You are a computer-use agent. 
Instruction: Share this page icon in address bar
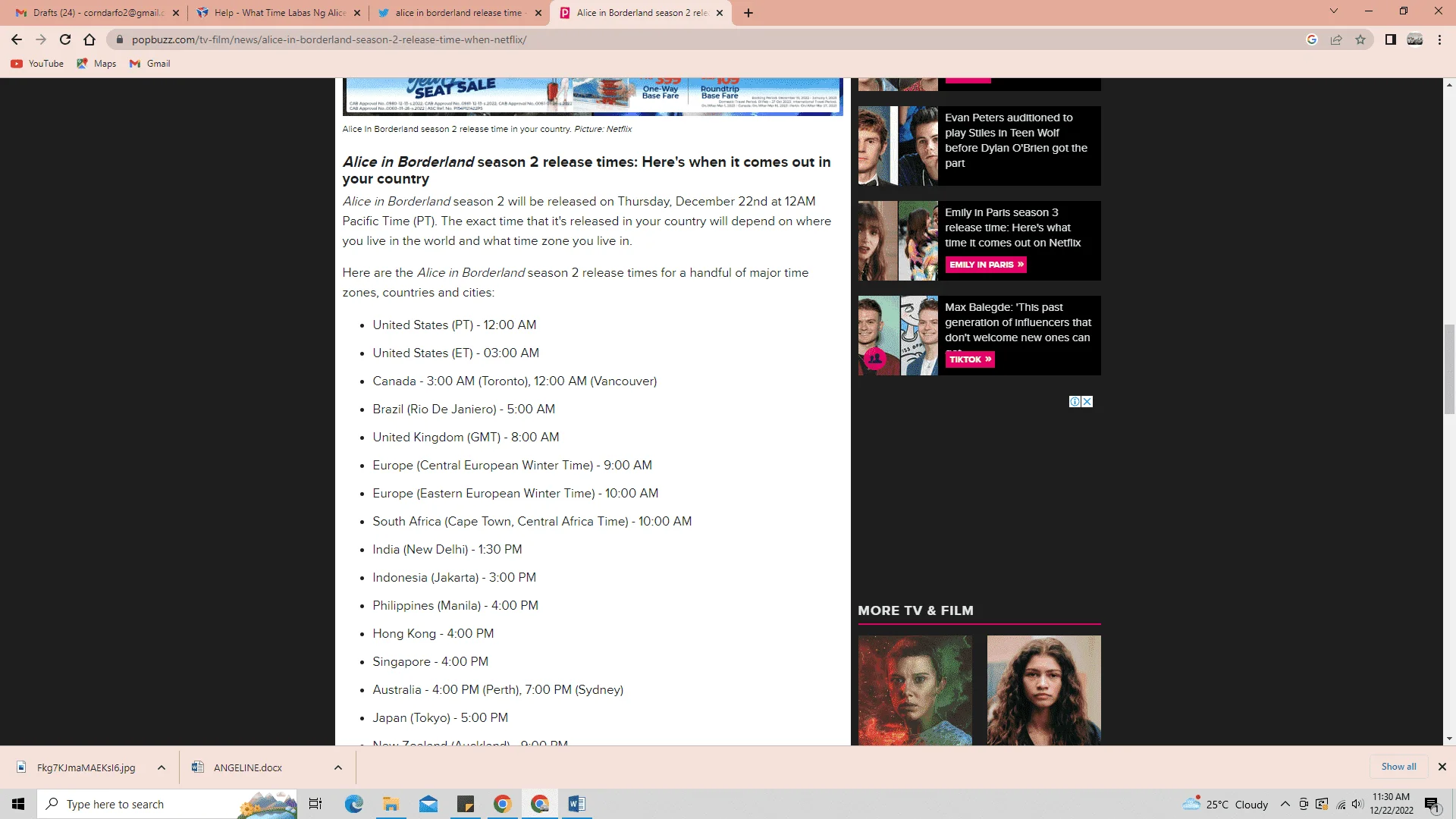tap(1336, 39)
